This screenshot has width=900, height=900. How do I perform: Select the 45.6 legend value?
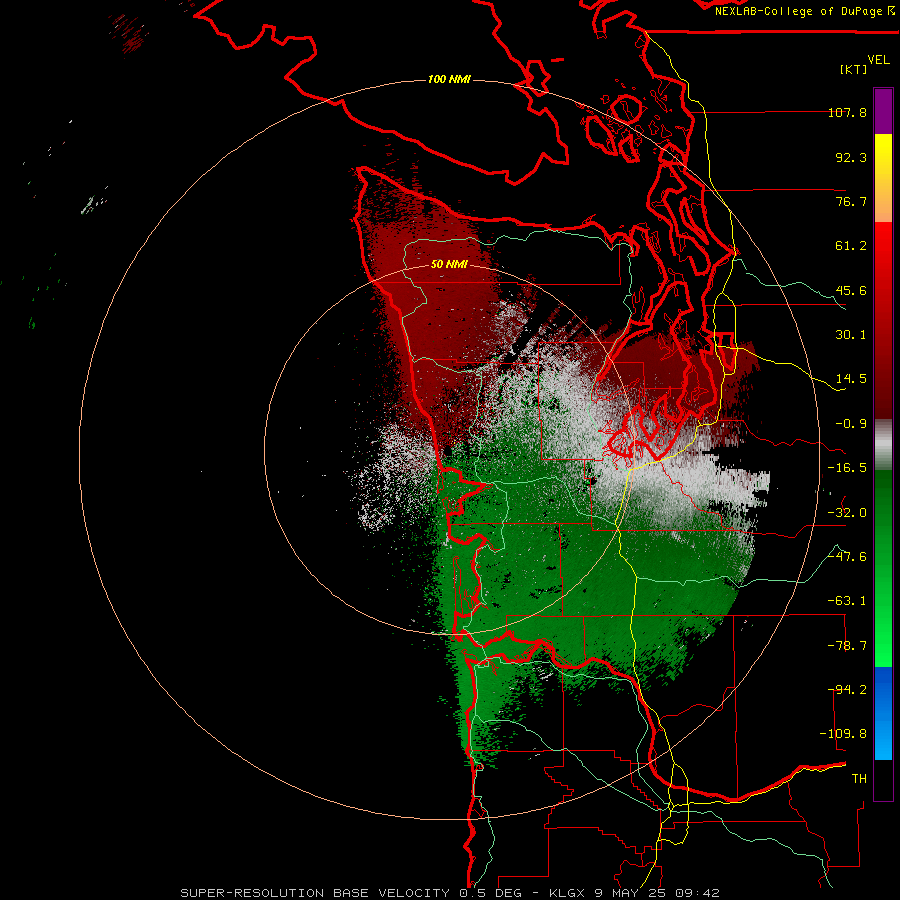pos(851,290)
